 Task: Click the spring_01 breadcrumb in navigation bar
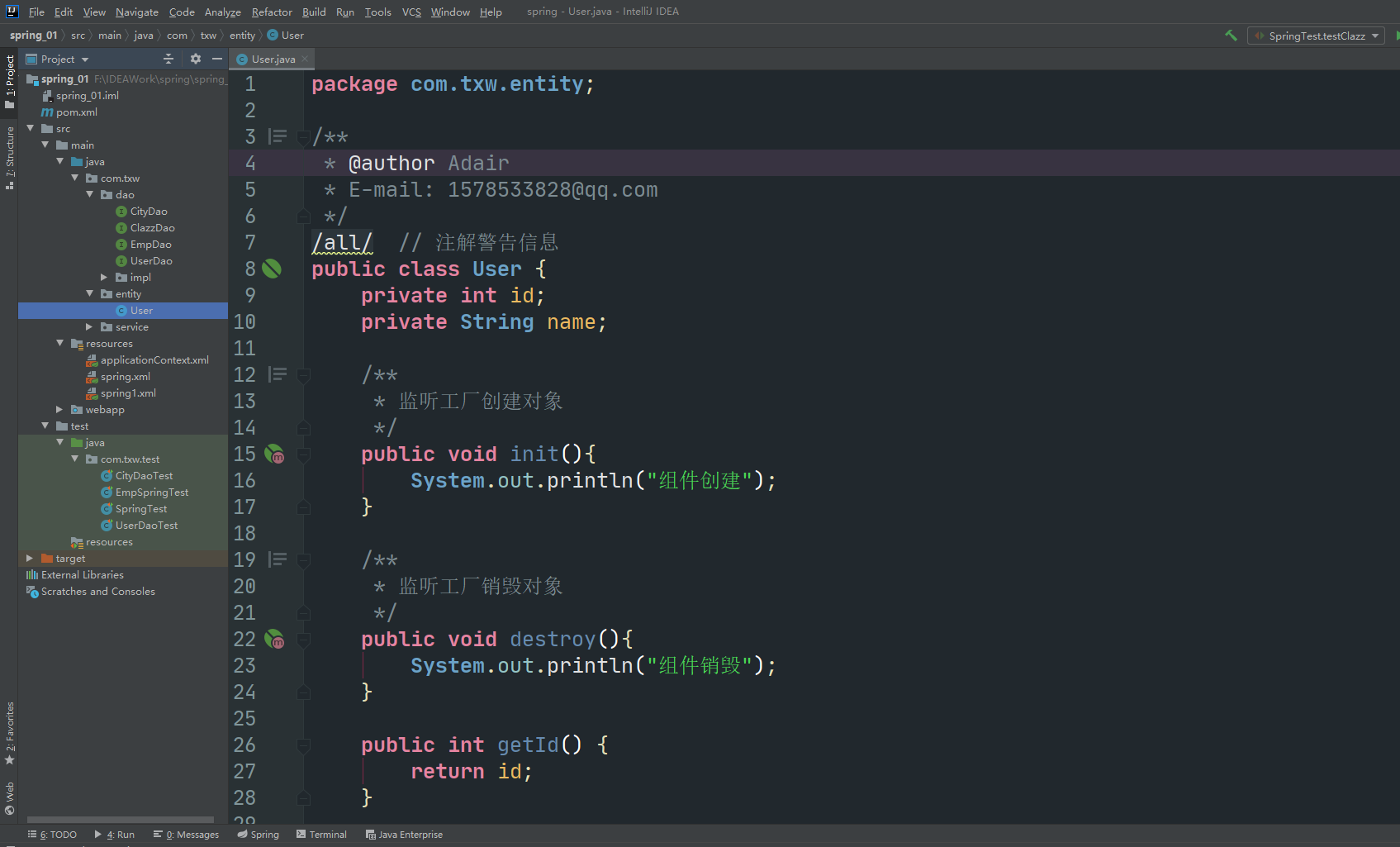(x=33, y=36)
